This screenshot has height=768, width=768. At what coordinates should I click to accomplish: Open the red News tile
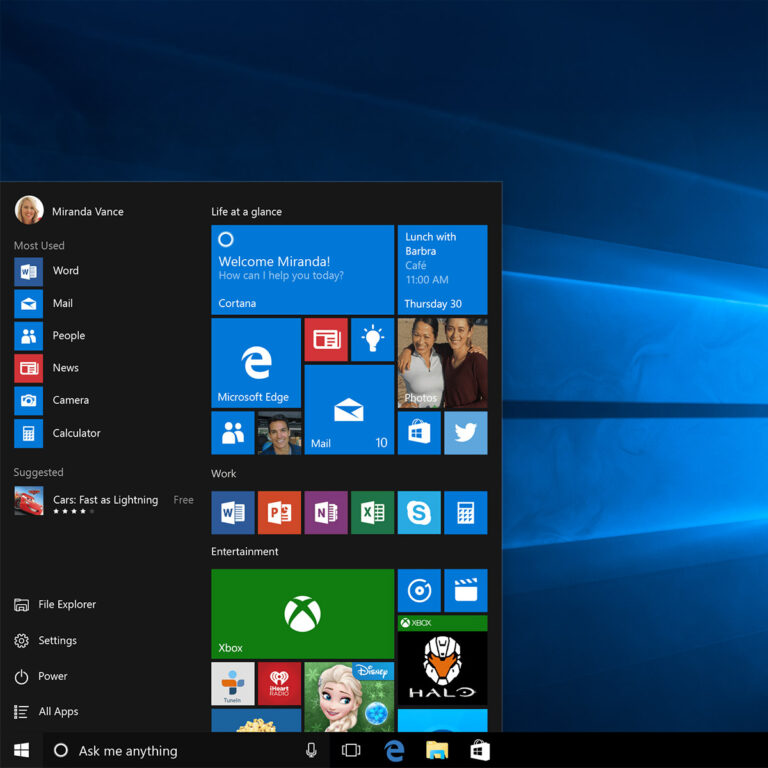coord(326,339)
